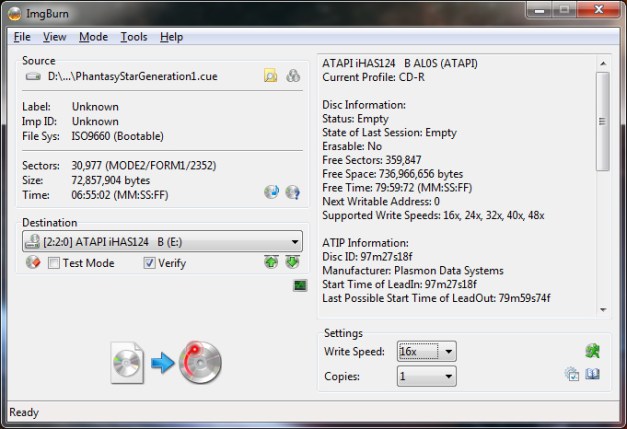Uncheck the Verify checkbox
Image resolution: width=627 pixels, height=429 pixels.
149,263
